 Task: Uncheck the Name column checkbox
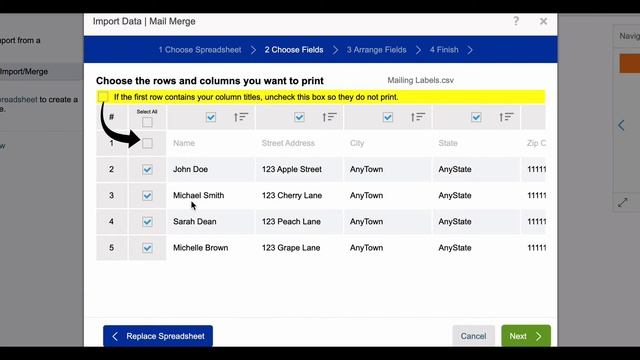click(211, 118)
